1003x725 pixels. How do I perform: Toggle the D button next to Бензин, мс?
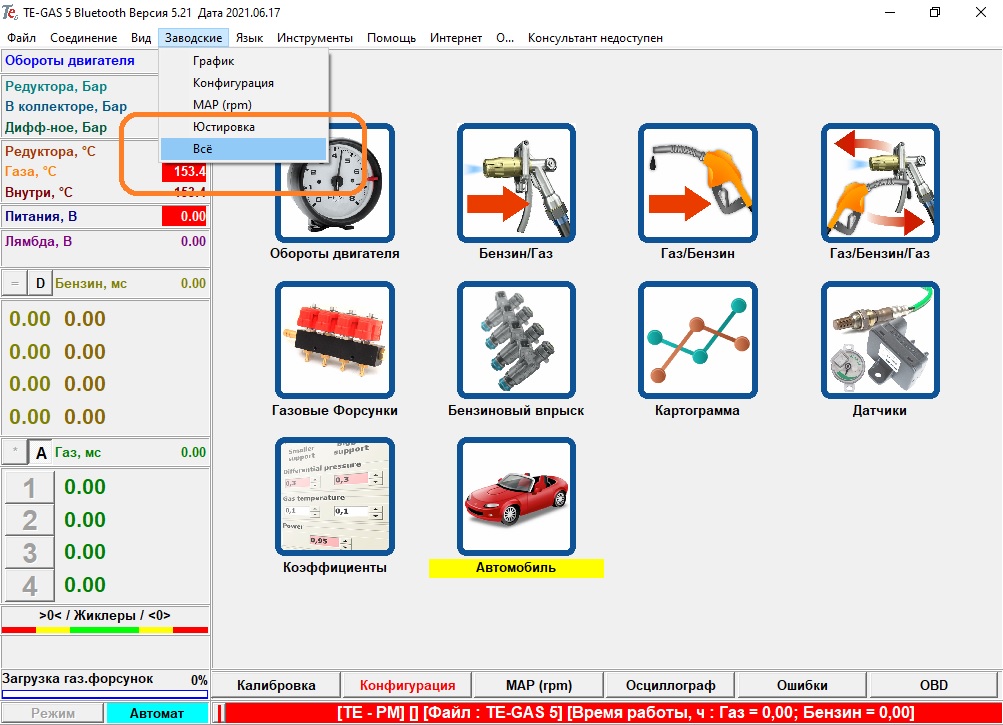coord(40,283)
